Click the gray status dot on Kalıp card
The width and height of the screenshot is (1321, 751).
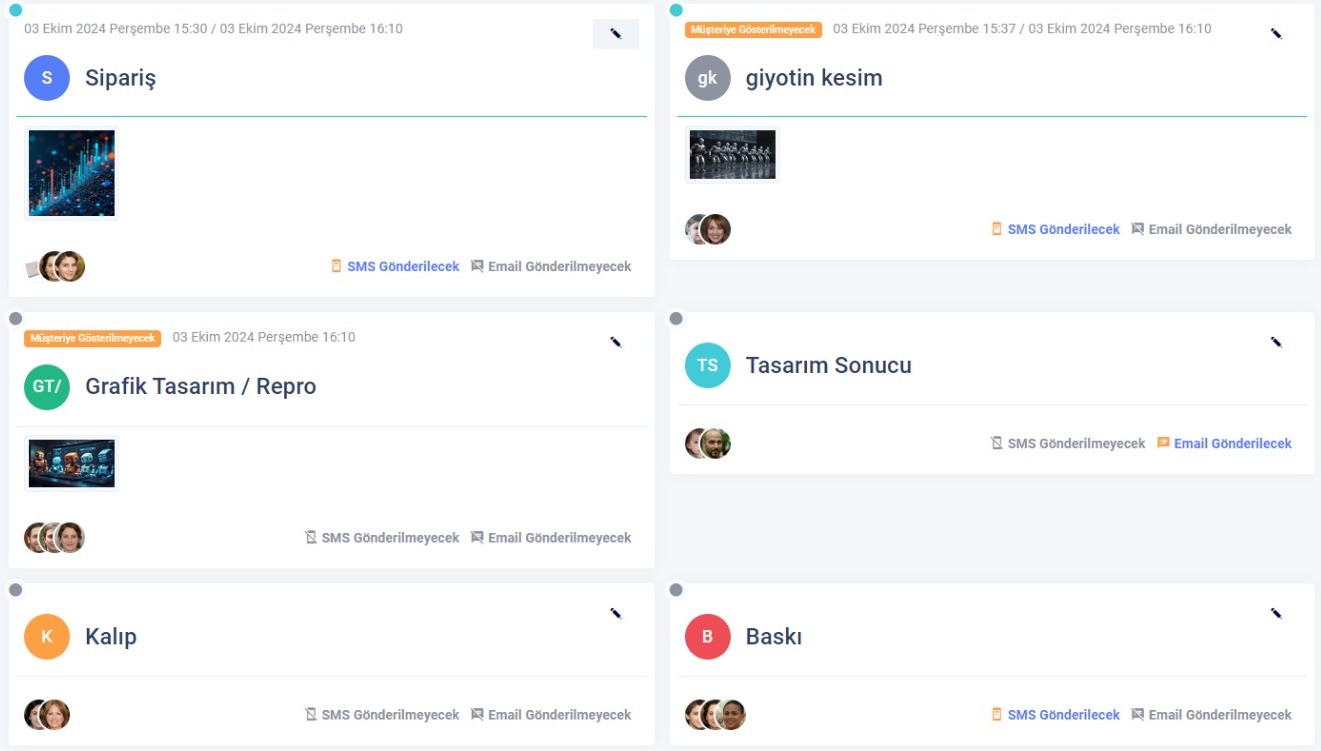point(15,590)
